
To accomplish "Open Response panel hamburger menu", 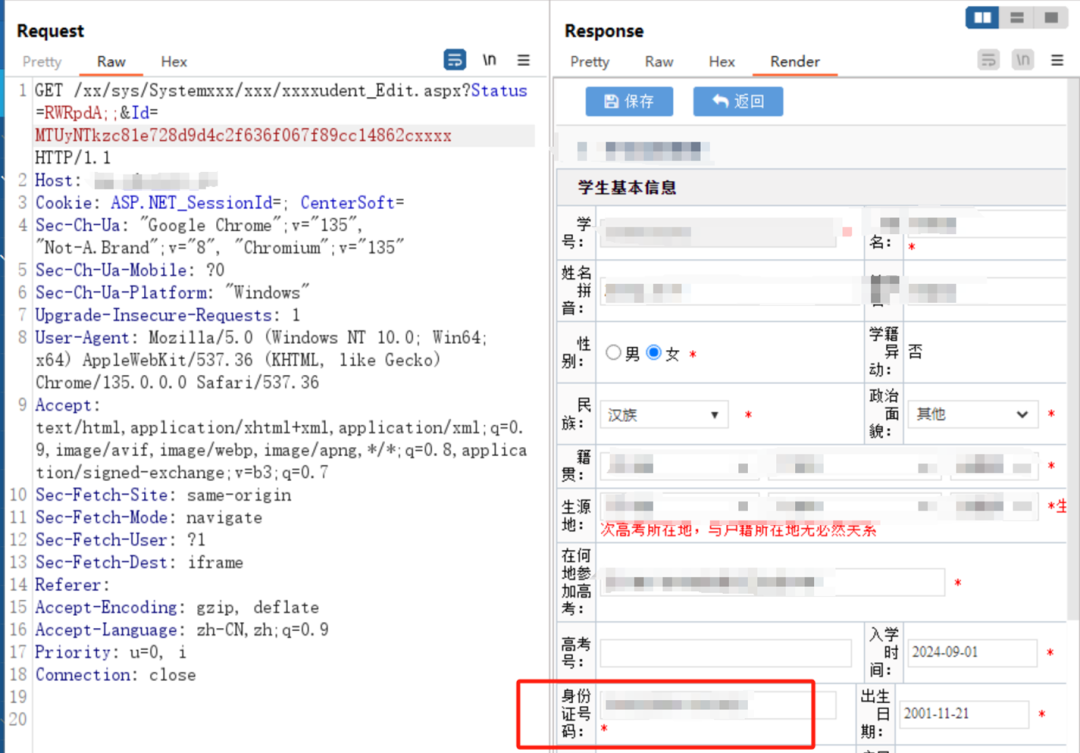I will (x=1057, y=60).
